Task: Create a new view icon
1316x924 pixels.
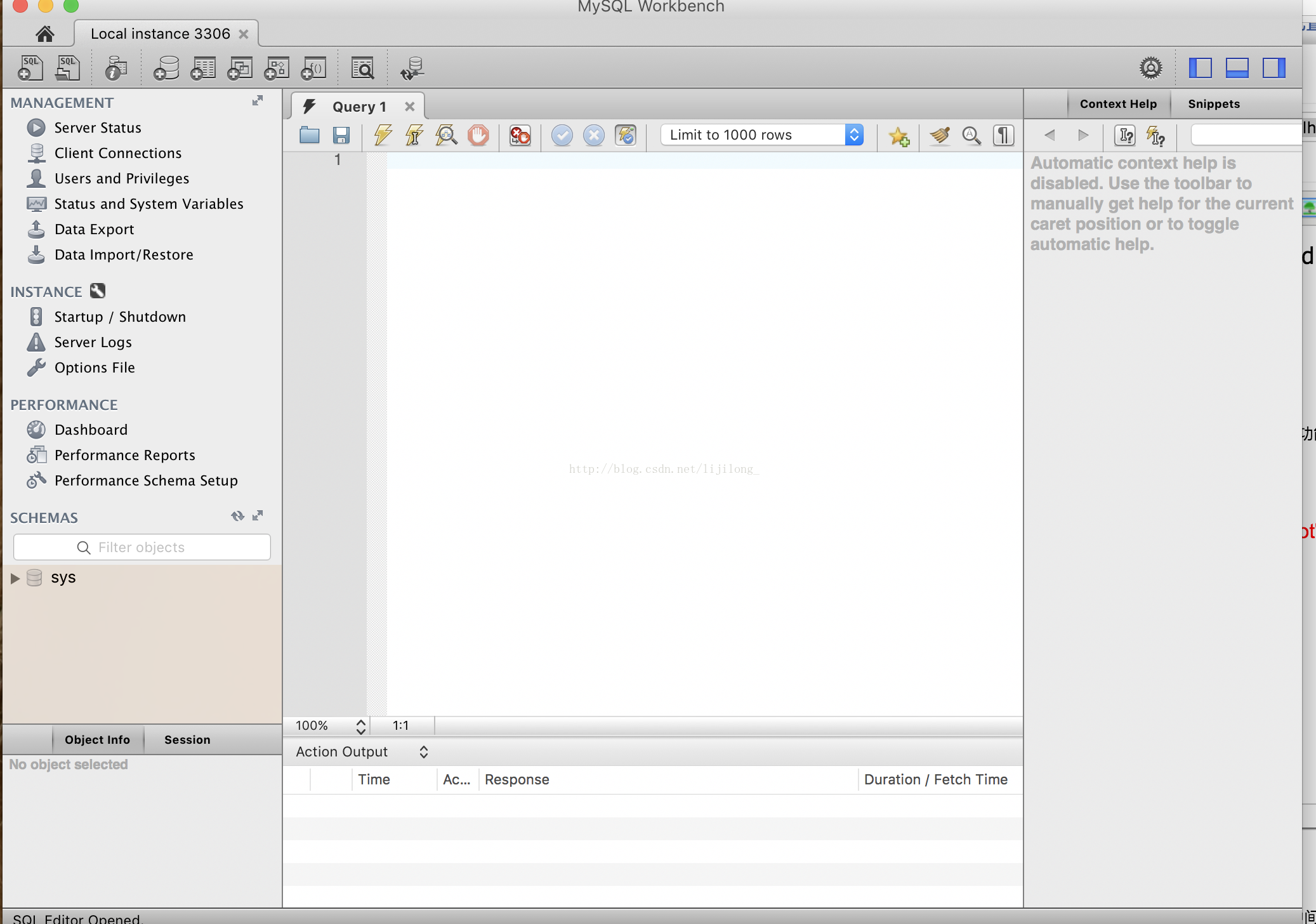Action: coord(240,68)
